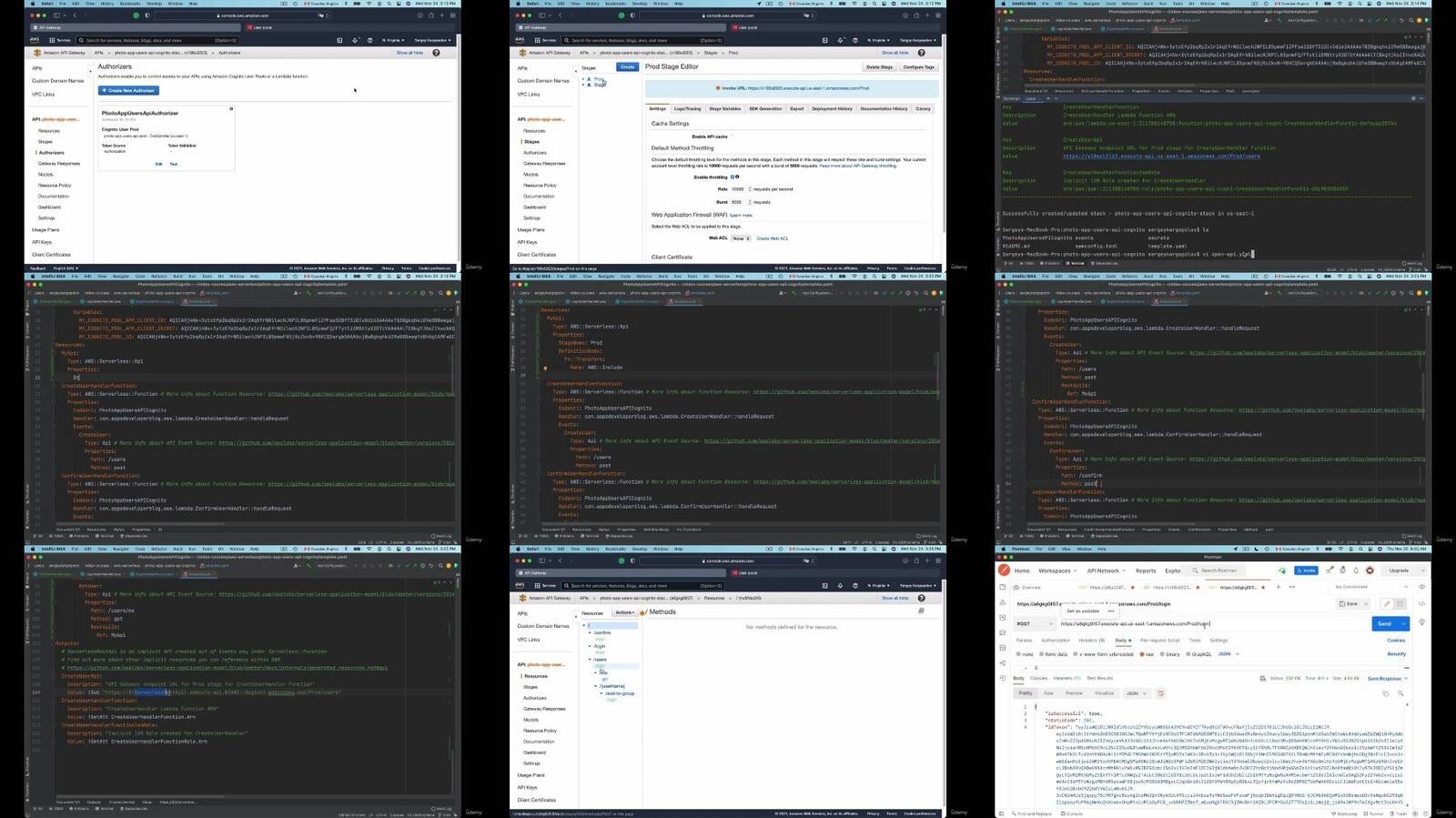Open the Pre-request Script tab
Image resolution: width=1456 pixels, height=818 pixels.
tap(1159, 641)
